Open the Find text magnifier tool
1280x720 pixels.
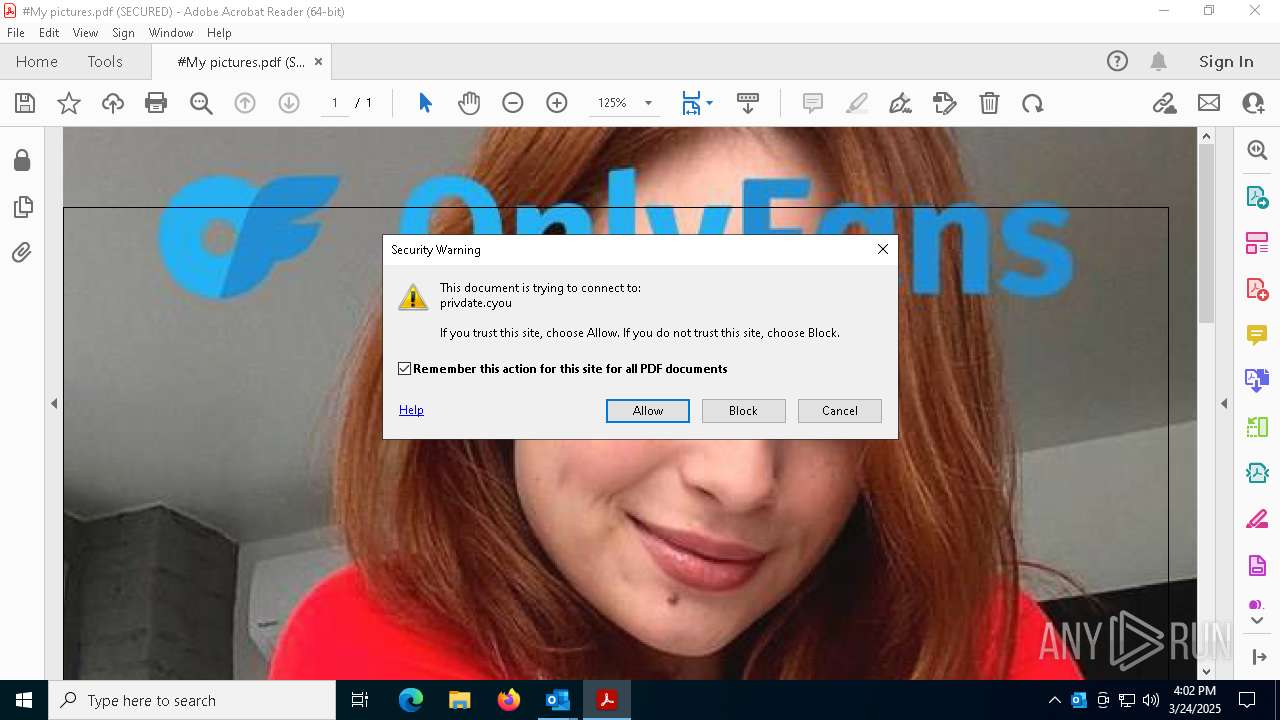click(x=201, y=103)
